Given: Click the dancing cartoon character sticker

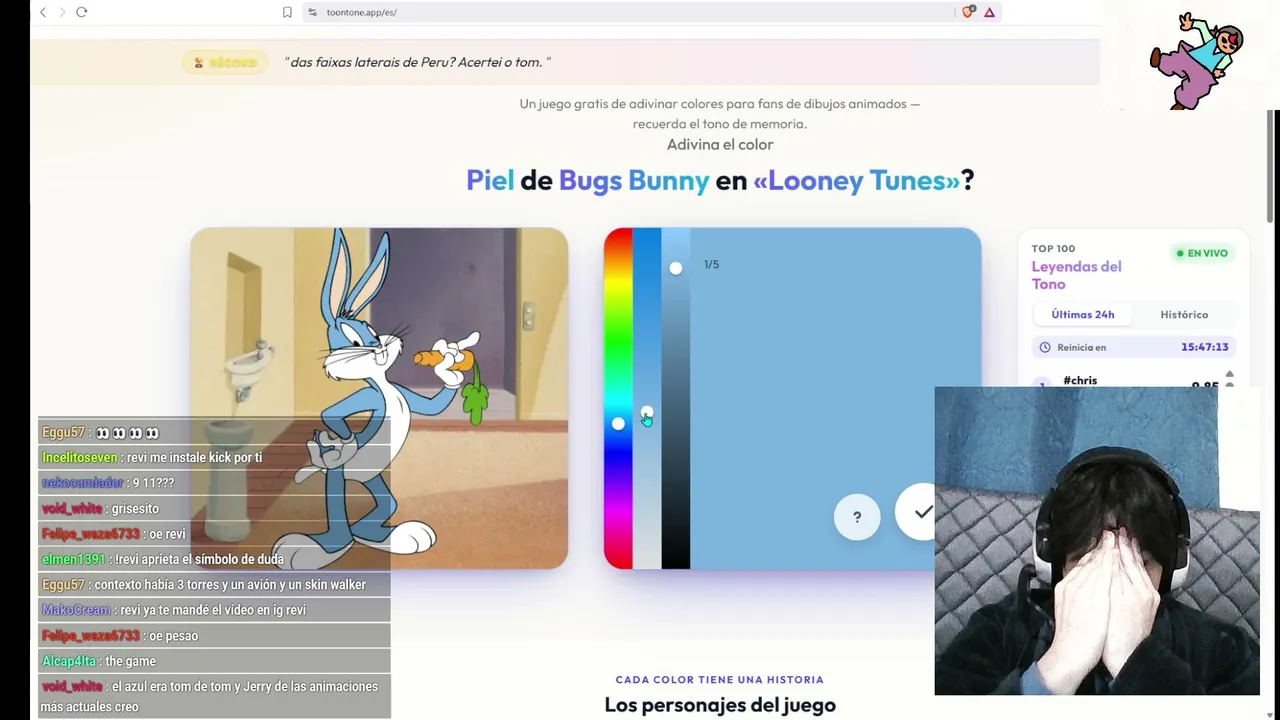Looking at the screenshot, I should point(1197,60).
